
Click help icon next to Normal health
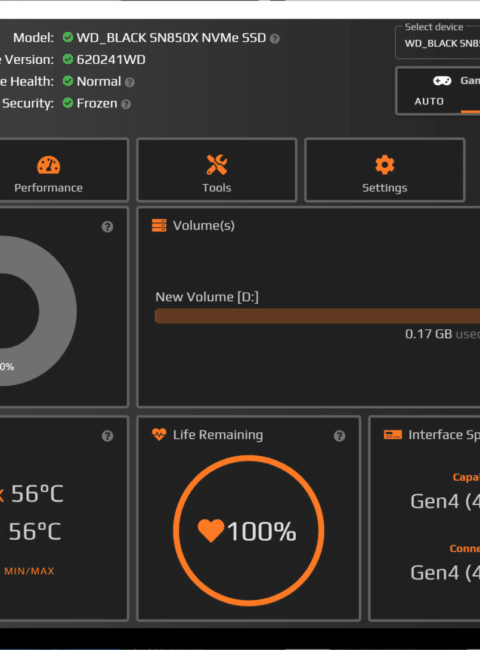pyautogui.click(x=130, y=82)
